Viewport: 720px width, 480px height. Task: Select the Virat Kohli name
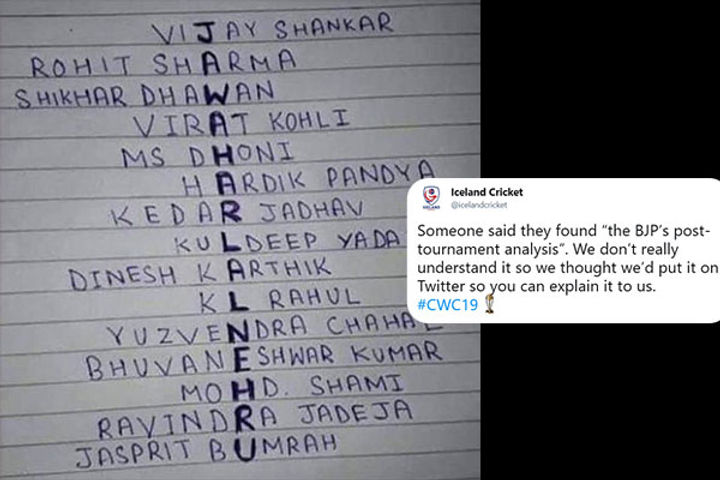pos(242,126)
